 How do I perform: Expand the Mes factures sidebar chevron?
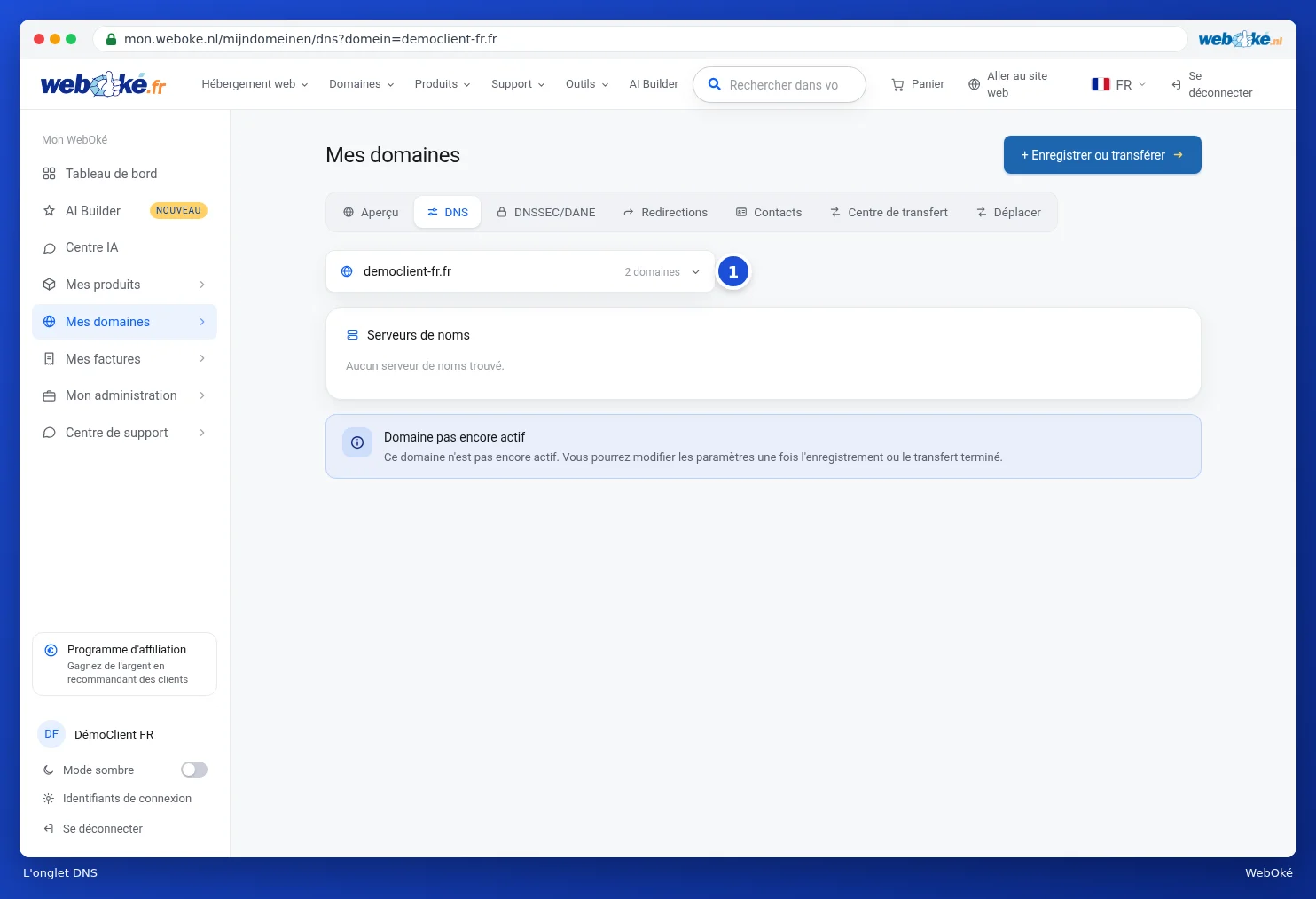click(202, 359)
